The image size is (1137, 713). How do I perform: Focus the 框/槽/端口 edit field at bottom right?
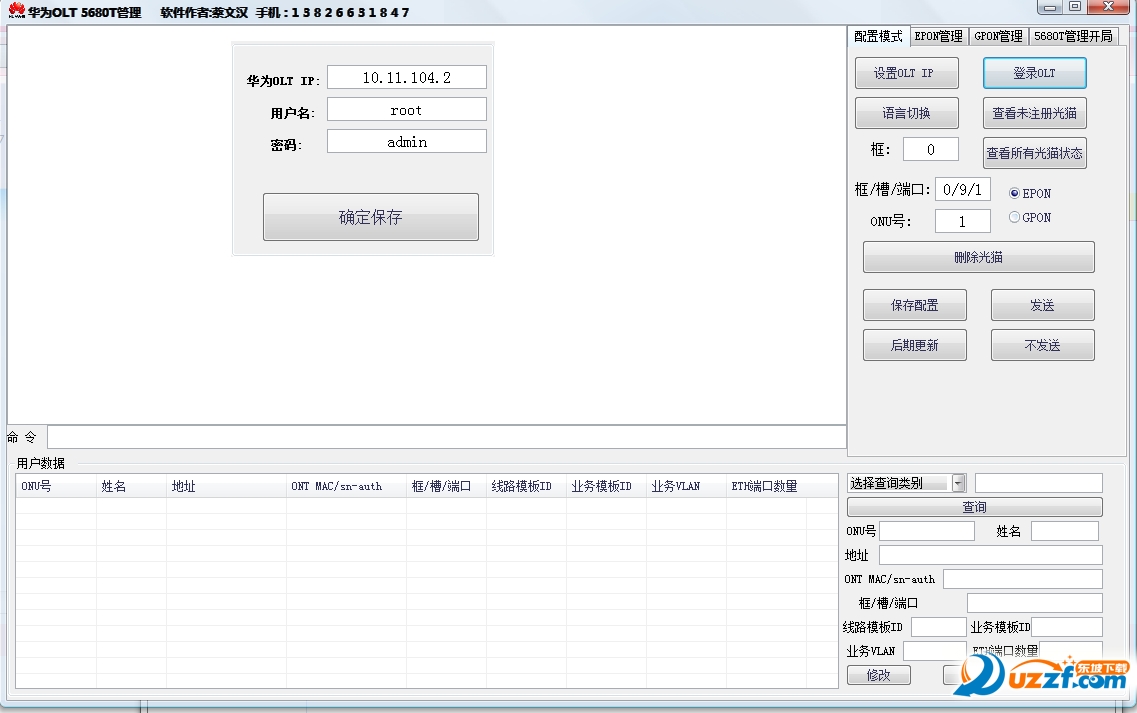point(1035,603)
